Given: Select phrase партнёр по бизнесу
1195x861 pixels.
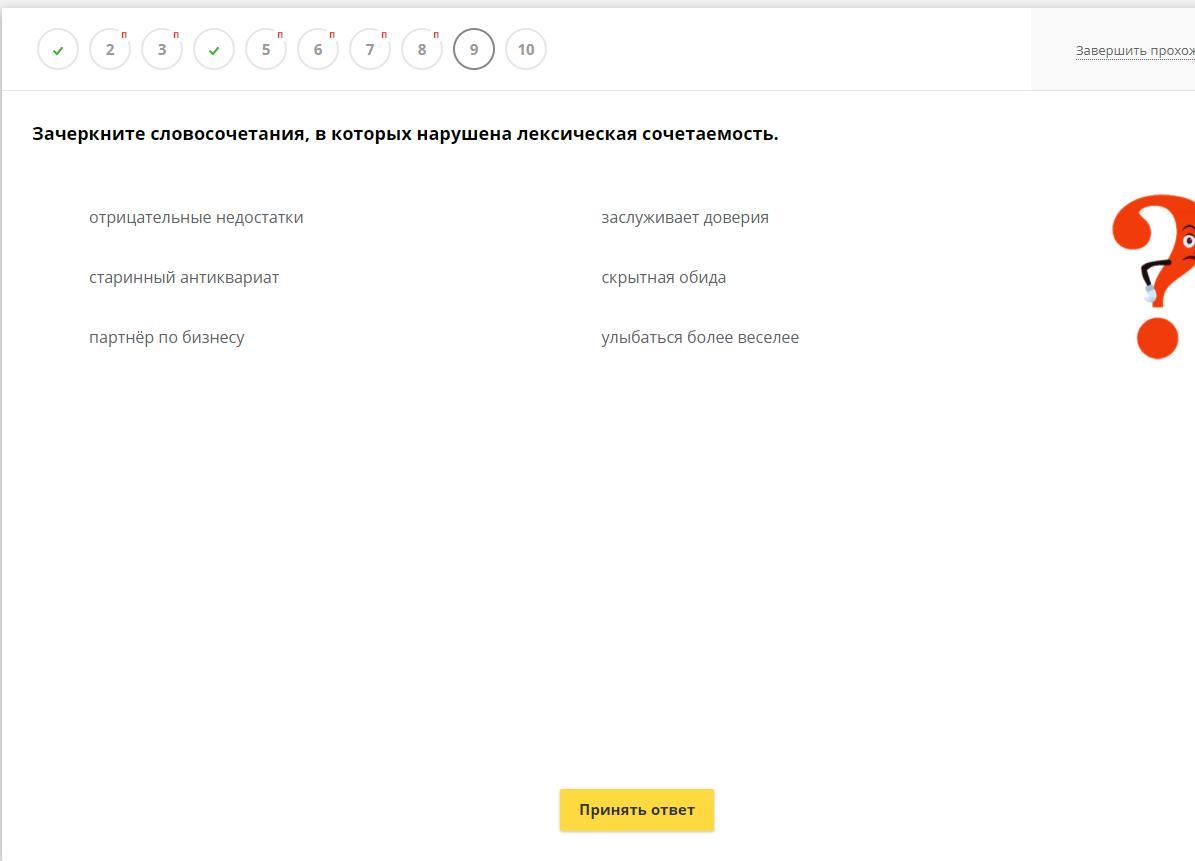Looking at the screenshot, I should coord(166,338).
